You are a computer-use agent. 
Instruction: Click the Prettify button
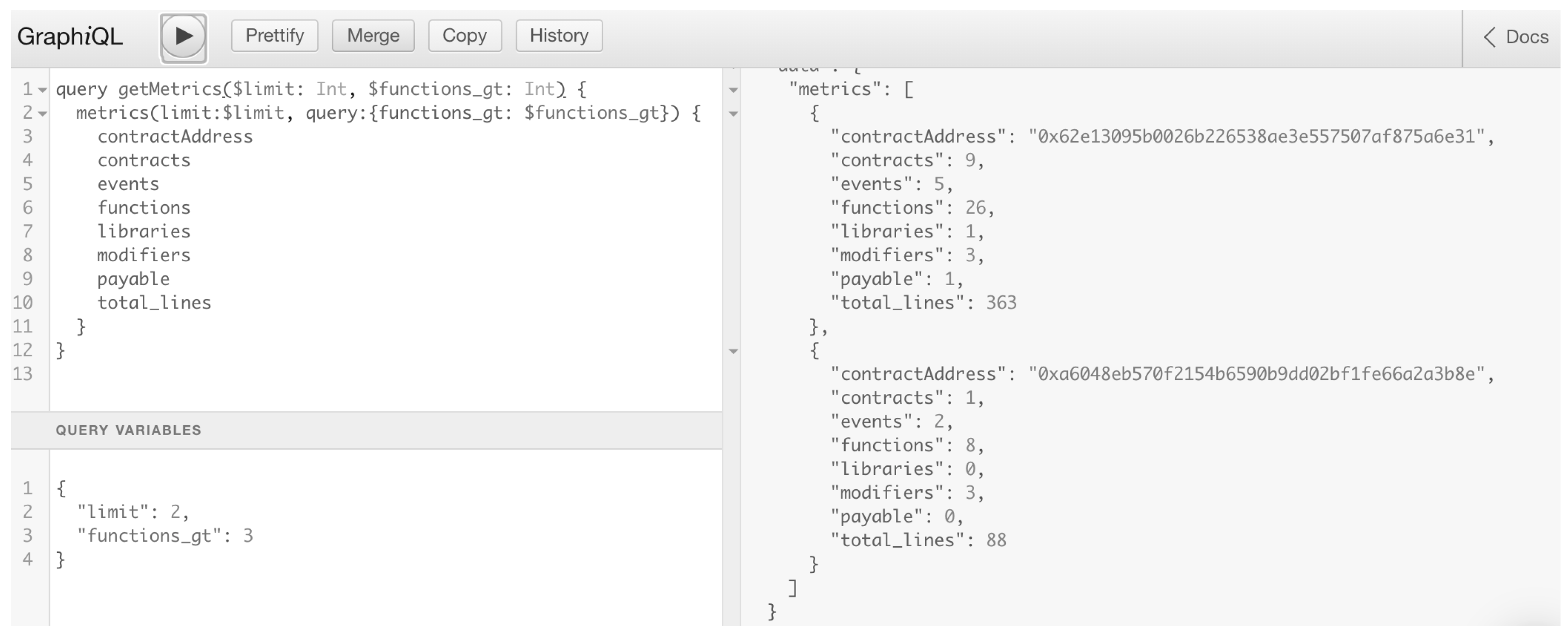(x=275, y=36)
